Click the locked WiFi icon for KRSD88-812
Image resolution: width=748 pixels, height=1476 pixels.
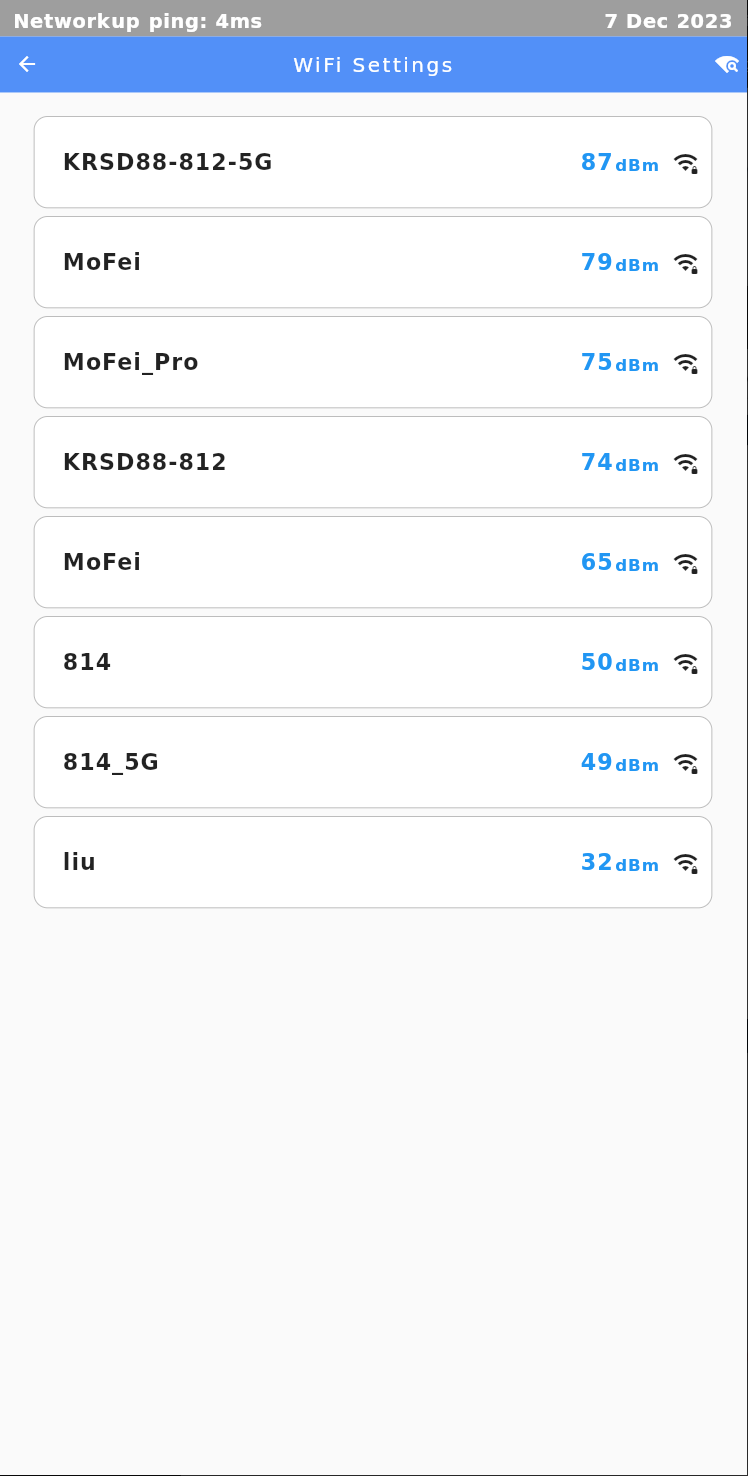pos(686,463)
